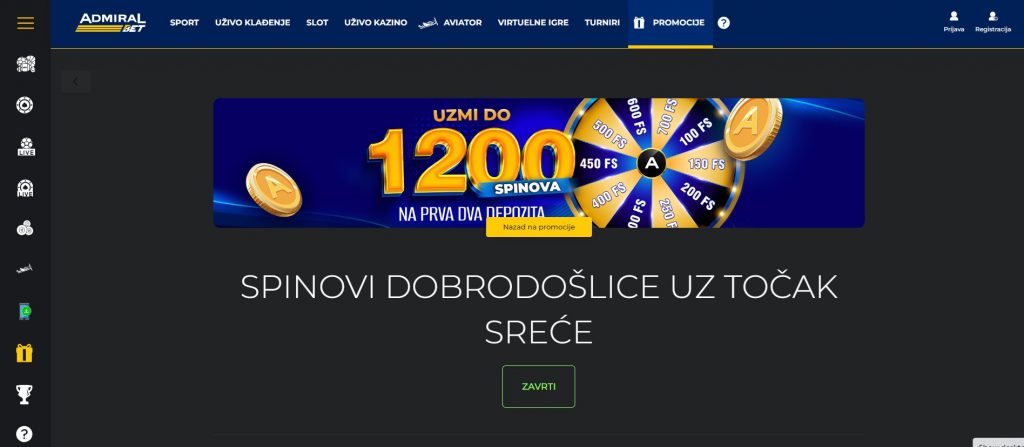Image resolution: width=1024 pixels, height=447 pixels.
Task: Click the header help question mark
Action: tap(724, 23)
